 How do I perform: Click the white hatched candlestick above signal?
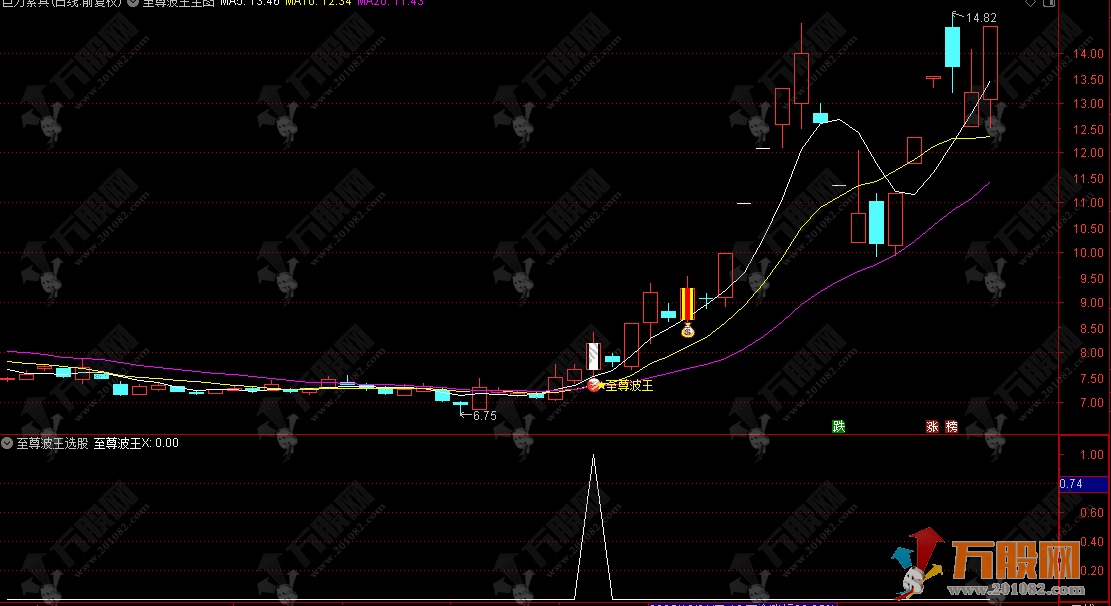pyautogui.click(x=594, y=357)
